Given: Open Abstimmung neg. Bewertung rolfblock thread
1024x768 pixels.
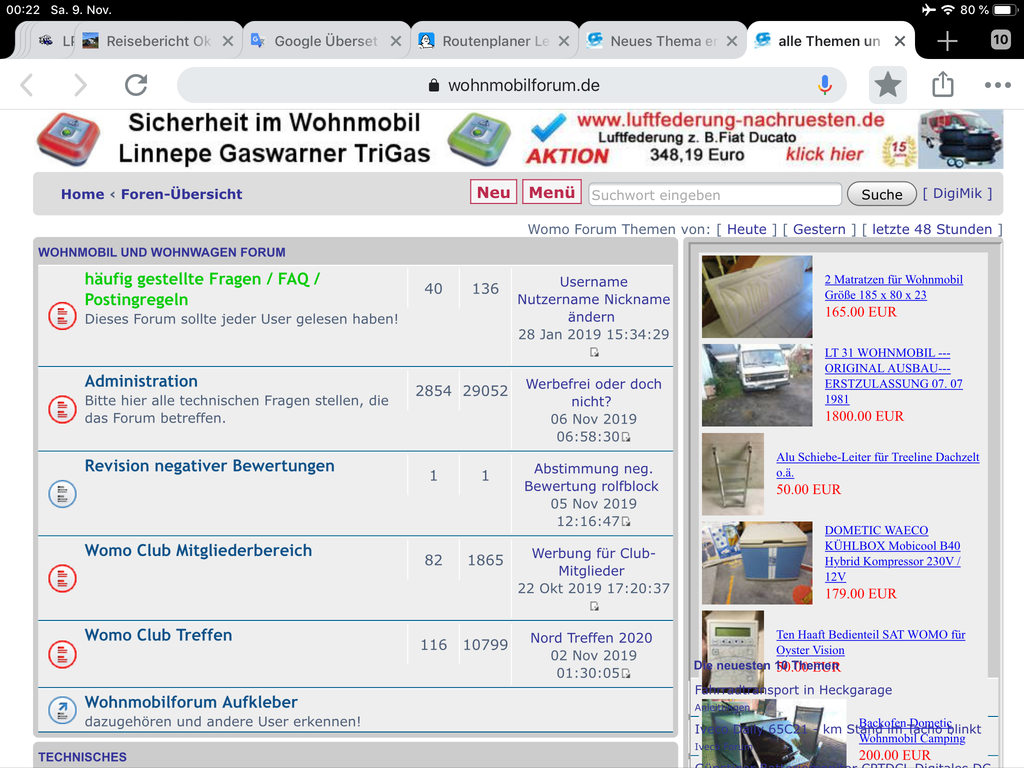Looking at the screenshot, I should tap(591, 477).
